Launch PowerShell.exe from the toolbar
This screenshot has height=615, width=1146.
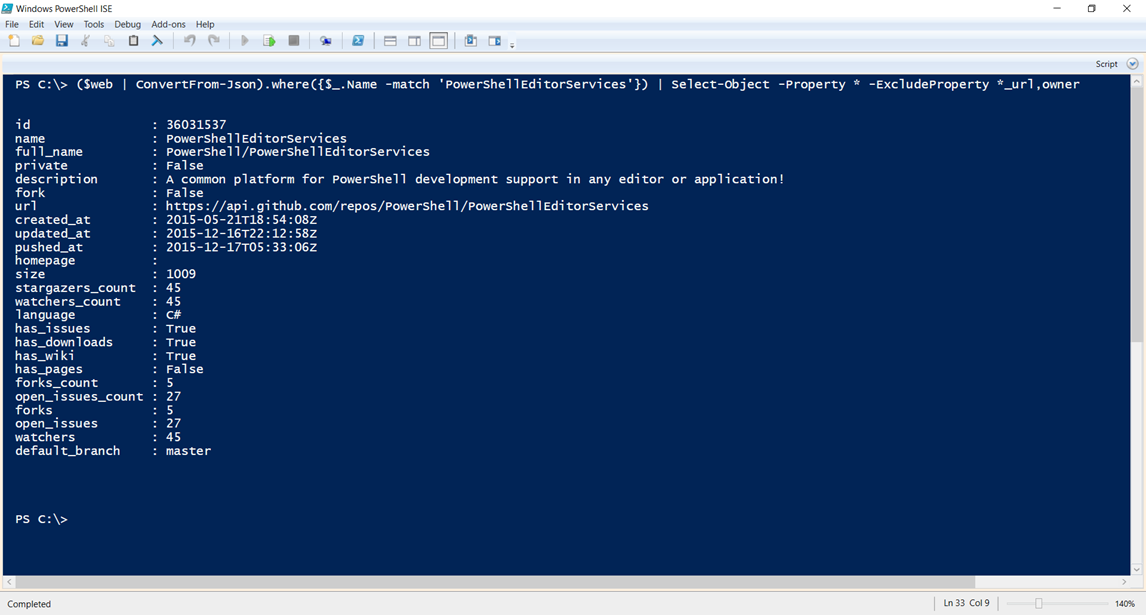pos(358,40)
